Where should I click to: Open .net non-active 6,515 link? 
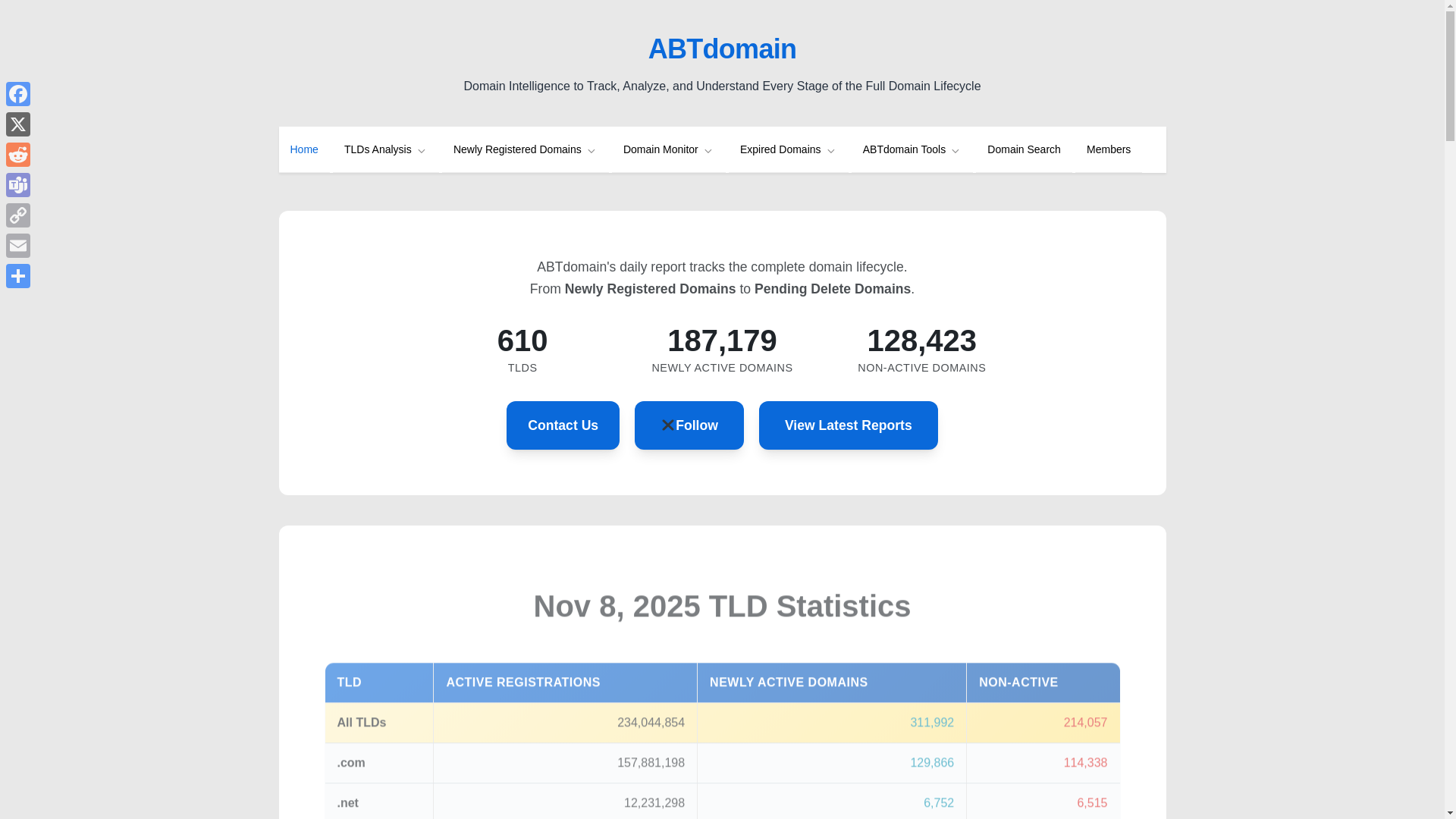pyautogui.click(x=1092, y=803)
